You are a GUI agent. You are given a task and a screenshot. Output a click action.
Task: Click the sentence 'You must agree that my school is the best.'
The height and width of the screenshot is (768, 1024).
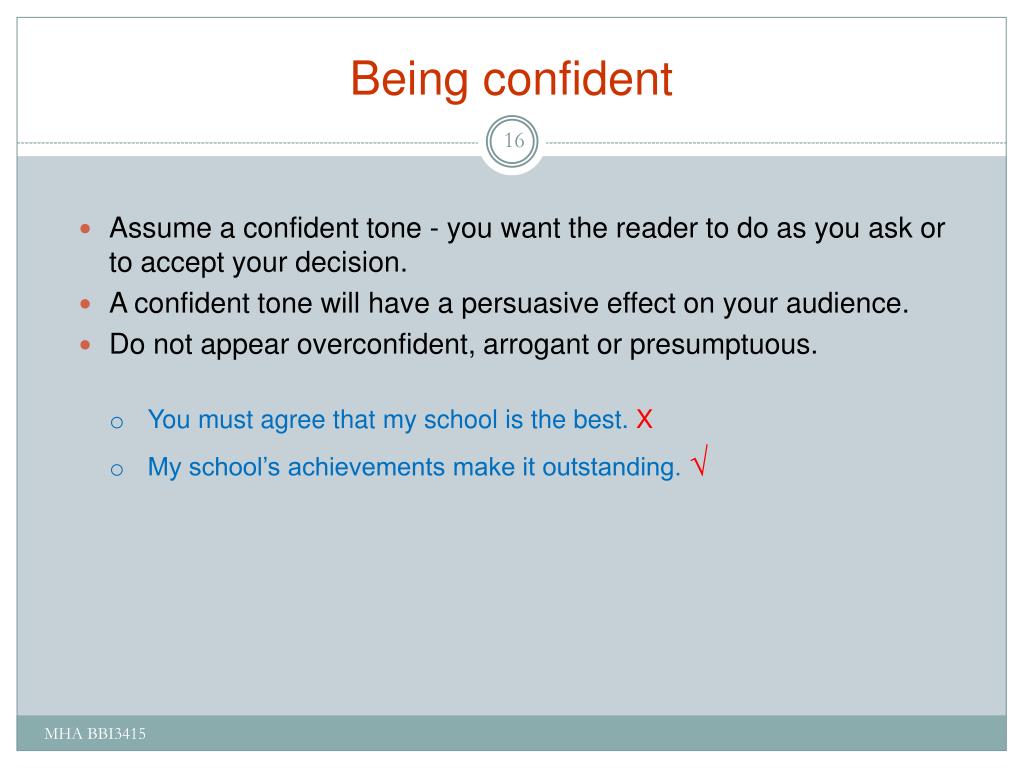tap(388, 420)
